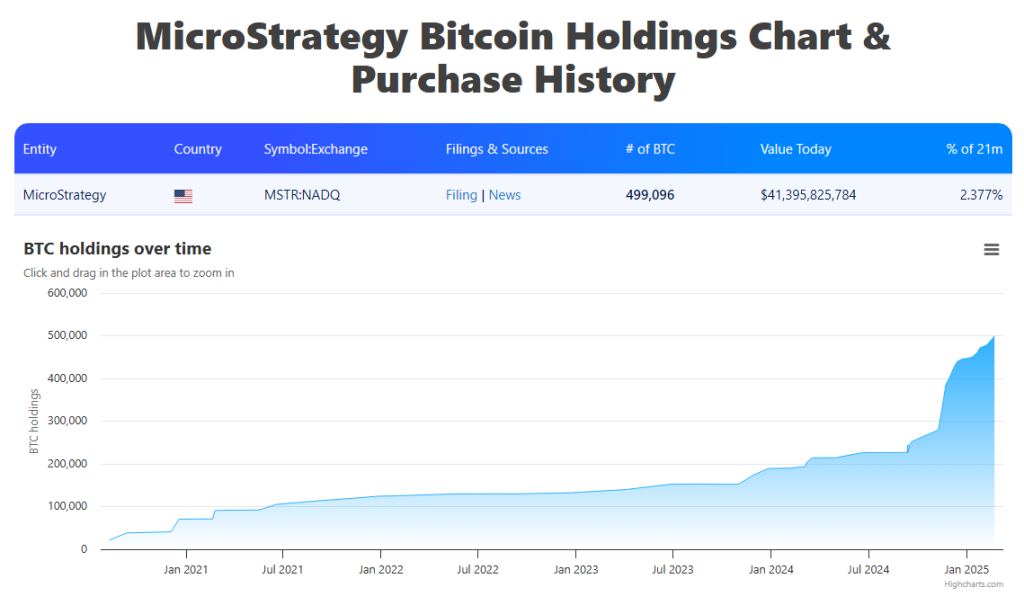The width and height of the screenshot is (1024, 614).
Task: Click the Jul 2023 x-axis label
Action: point(673,570)
